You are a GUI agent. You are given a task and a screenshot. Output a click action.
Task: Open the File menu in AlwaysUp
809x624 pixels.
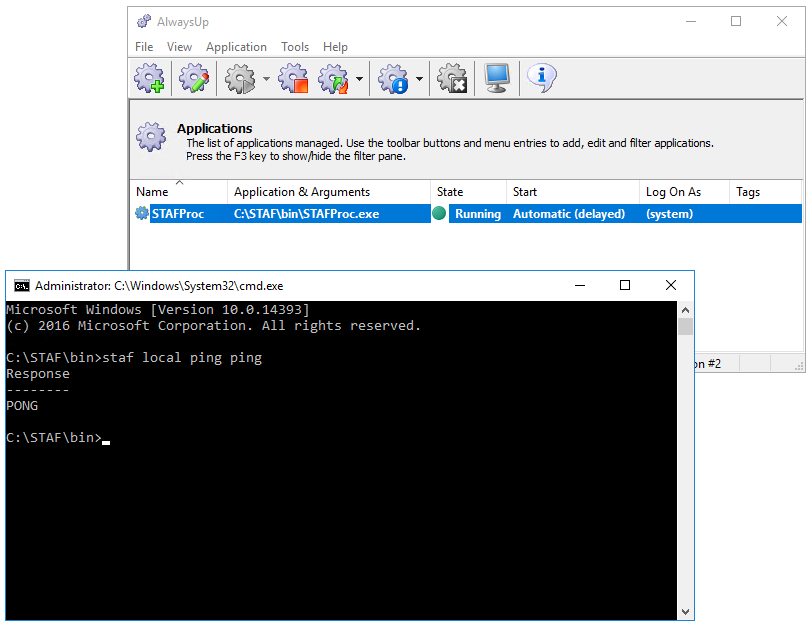pos(144,47)
